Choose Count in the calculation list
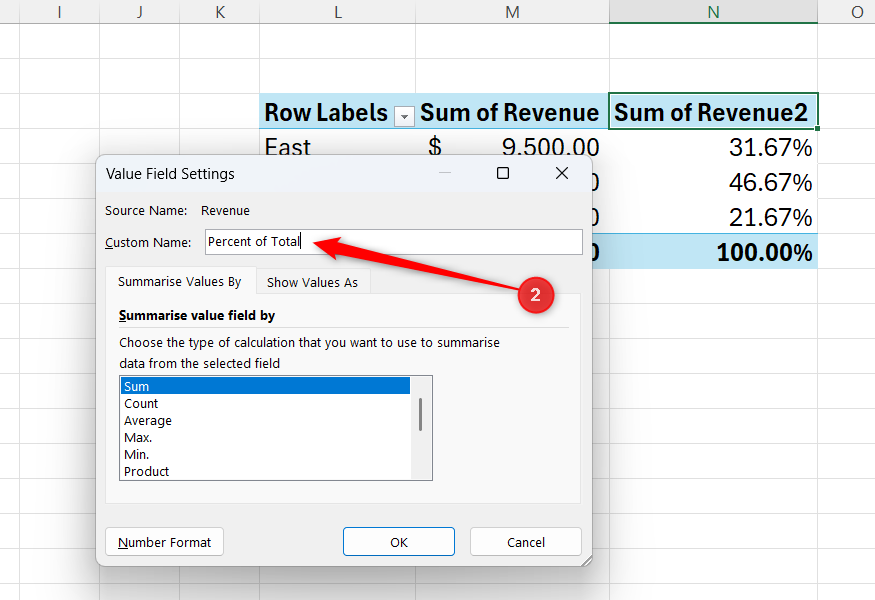 (265, 404)
